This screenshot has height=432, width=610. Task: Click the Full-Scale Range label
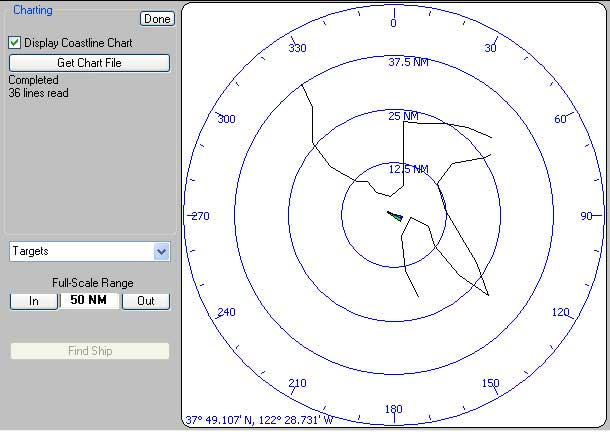93,283
